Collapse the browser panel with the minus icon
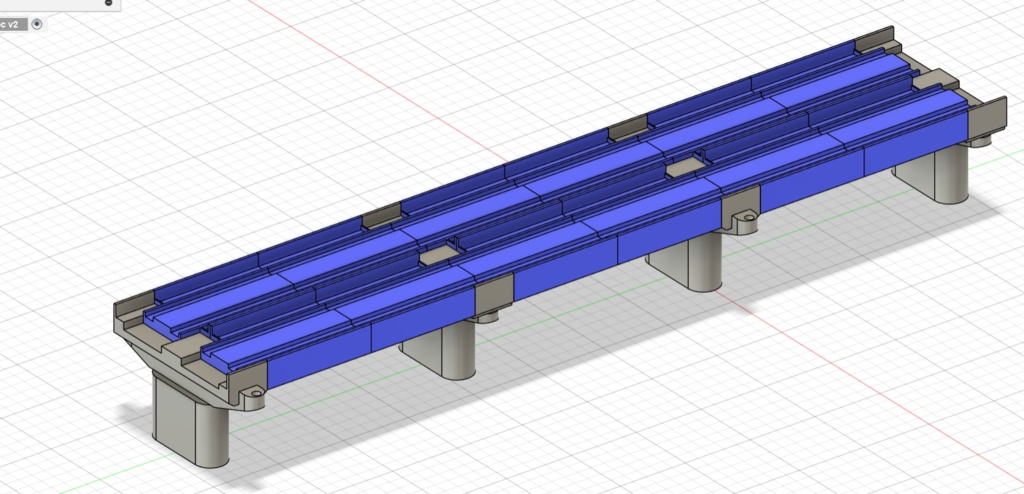This screenshot has width=1024, height=494. pos(108,3)
